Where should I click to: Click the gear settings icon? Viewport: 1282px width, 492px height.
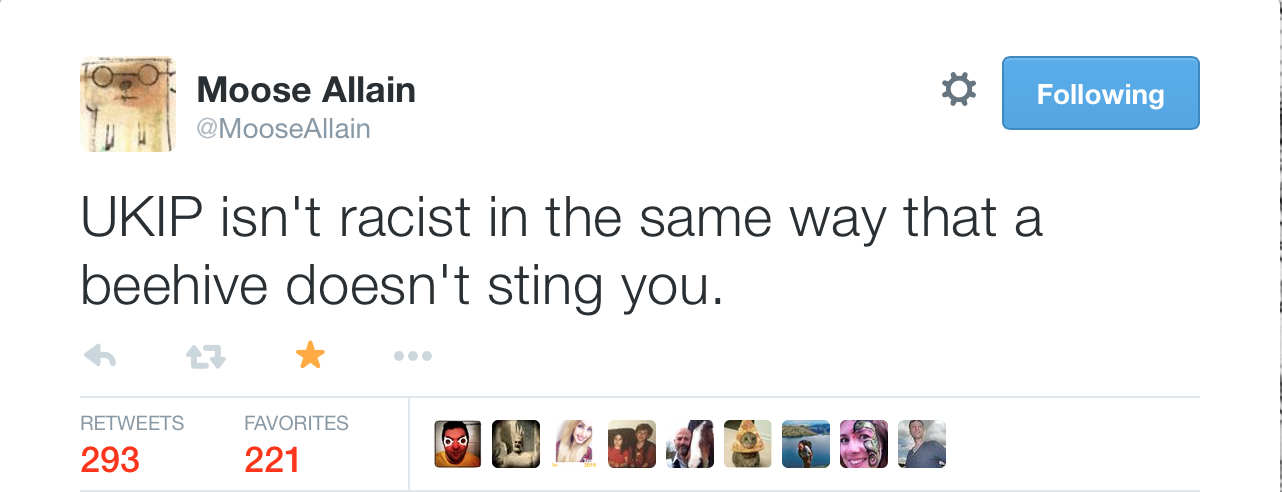coord(958,93)
